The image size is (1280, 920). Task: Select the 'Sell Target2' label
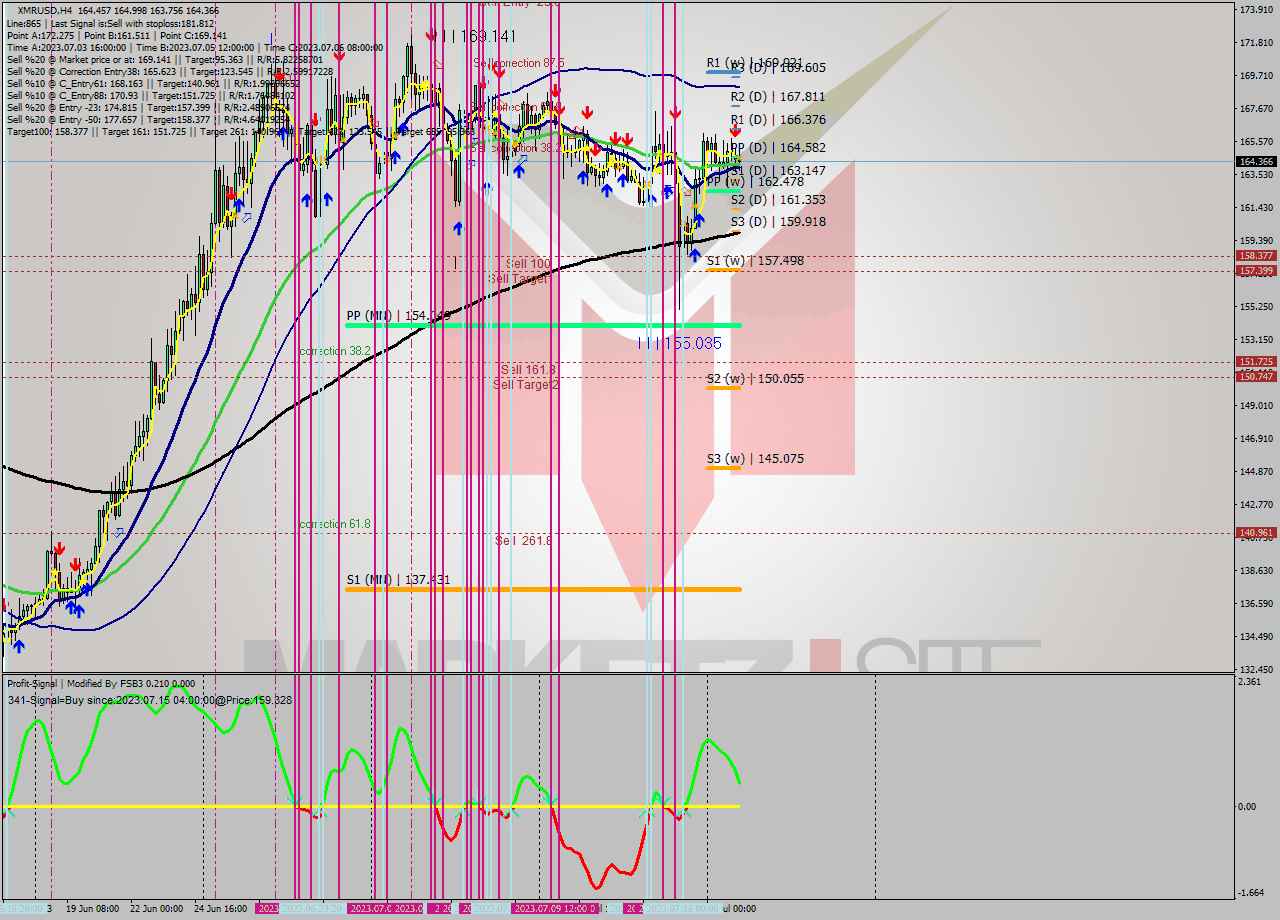pyautogui.click(x=526, y=385)
